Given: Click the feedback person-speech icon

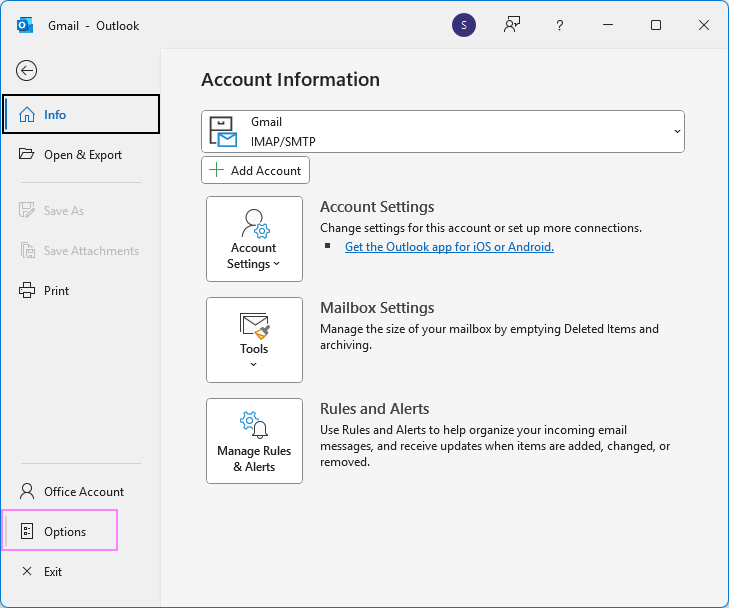Looking at the screenshot, I should 512,25.
